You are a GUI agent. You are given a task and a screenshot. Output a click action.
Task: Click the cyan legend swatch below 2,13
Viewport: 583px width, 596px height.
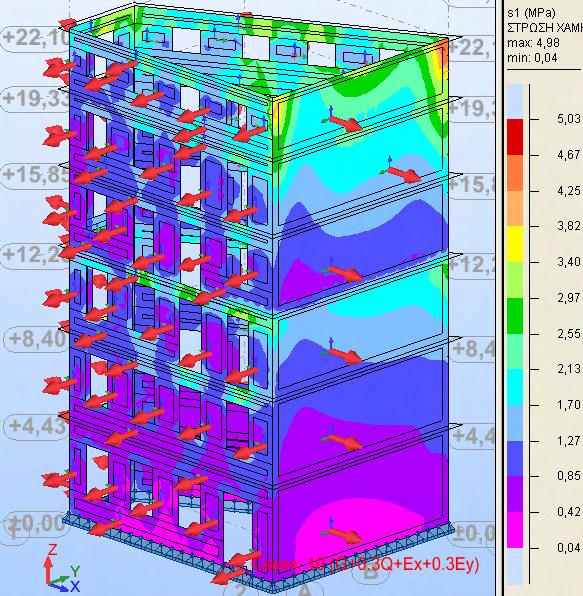click(515, 387)
